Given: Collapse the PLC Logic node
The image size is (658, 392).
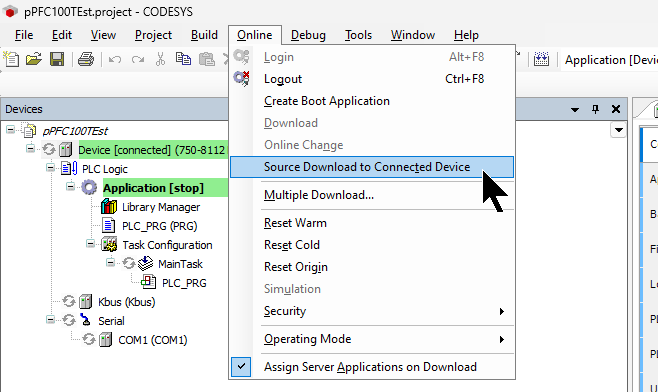Looking at the screenshot, I should pos(50,168).
